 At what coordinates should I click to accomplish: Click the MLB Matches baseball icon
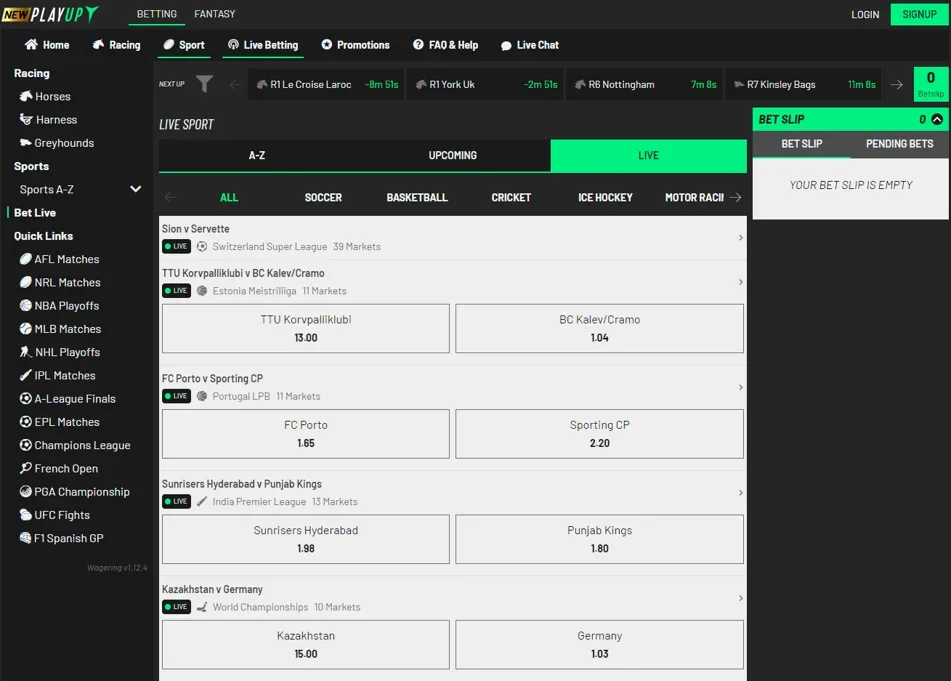(25, 329)
